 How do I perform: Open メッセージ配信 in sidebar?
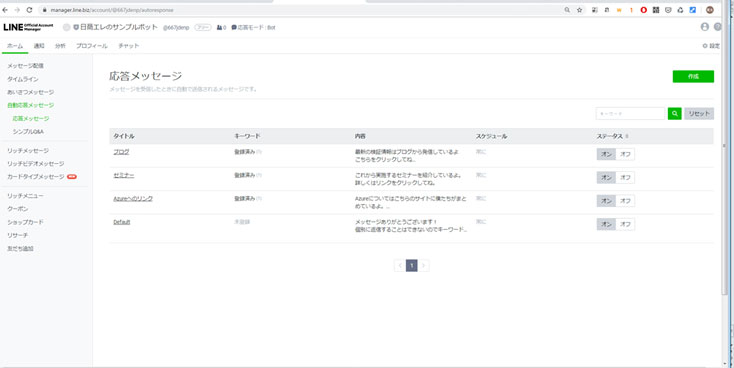pos(25,66)
